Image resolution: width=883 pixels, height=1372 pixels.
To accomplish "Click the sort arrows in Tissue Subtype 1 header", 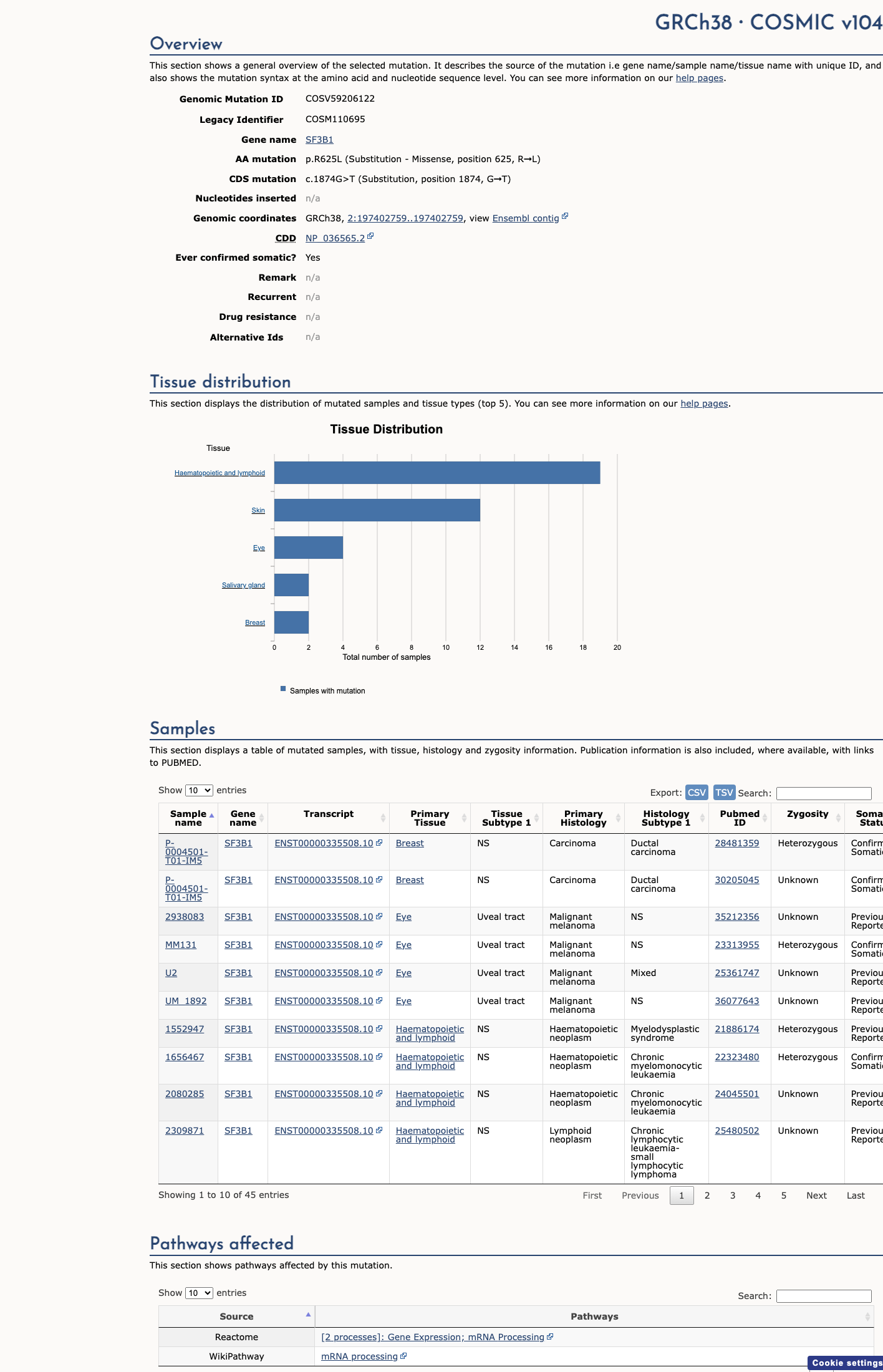I will pos(536,818).
